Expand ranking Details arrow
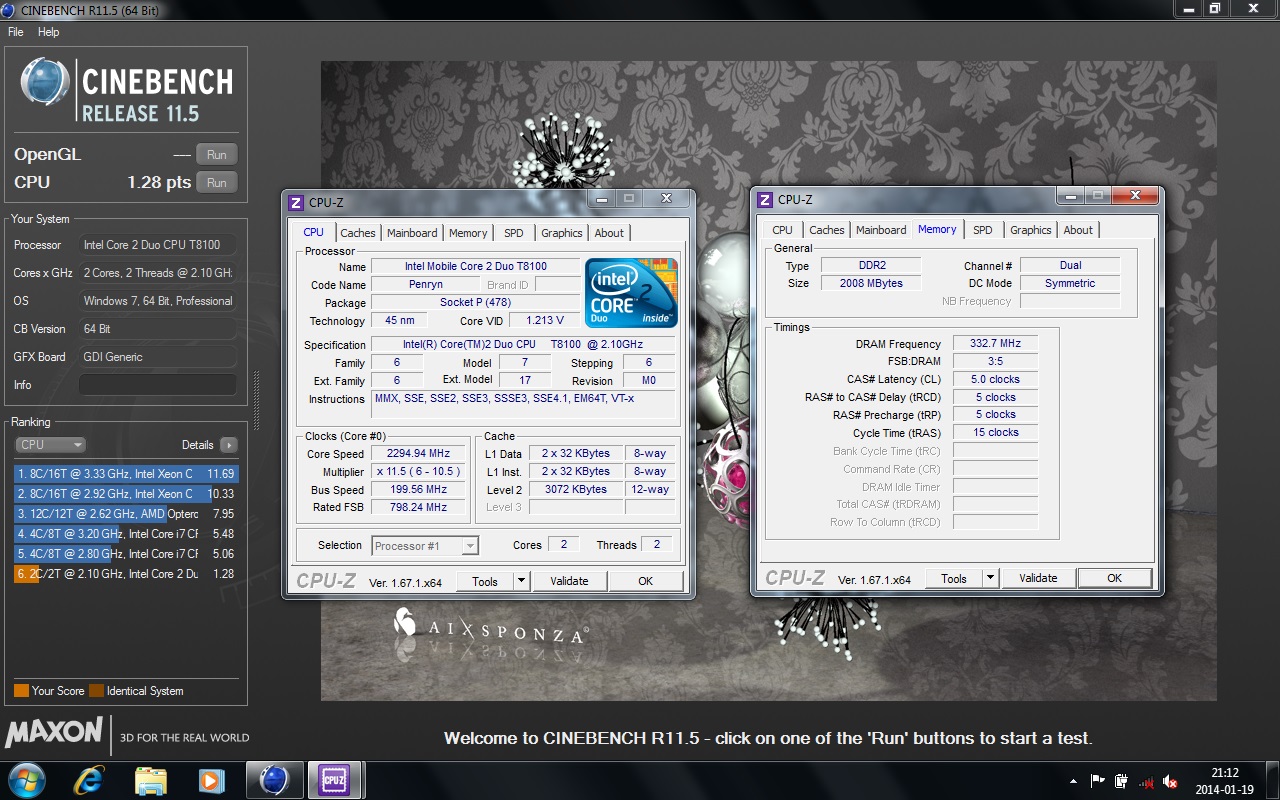This screenshot has height=800, width=1280. click(229, 445)
